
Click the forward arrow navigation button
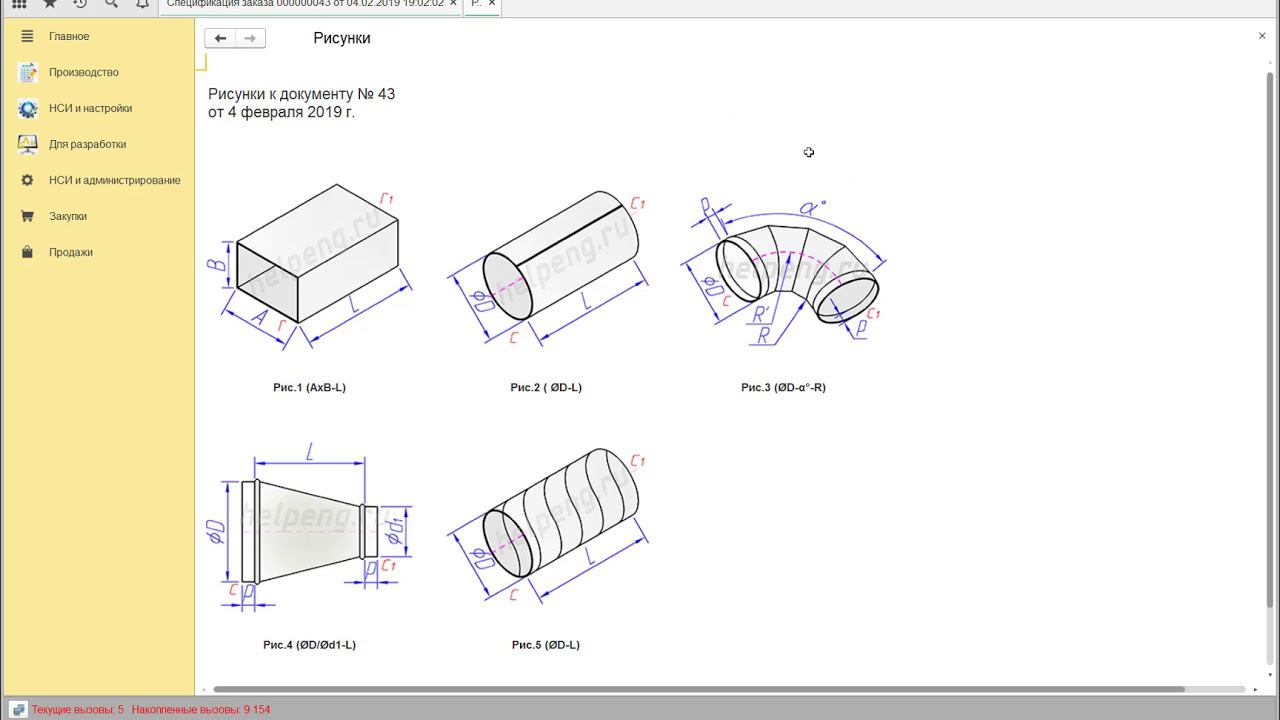250,38
